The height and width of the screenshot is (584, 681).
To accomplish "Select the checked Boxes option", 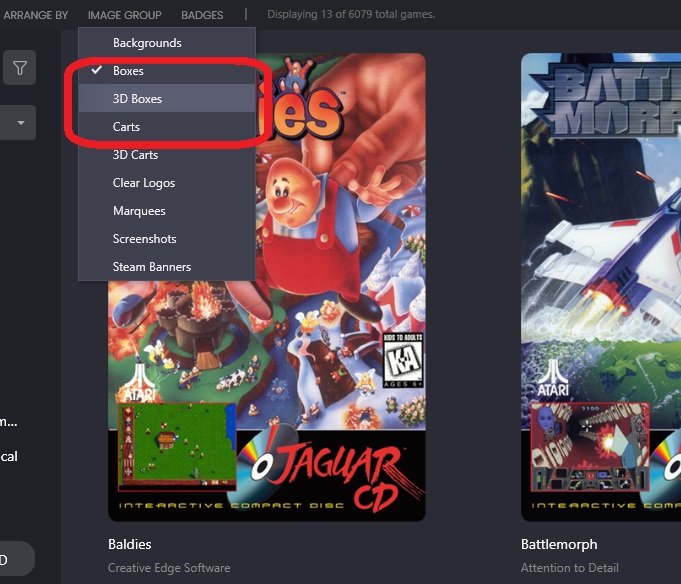I will [167, 70].
